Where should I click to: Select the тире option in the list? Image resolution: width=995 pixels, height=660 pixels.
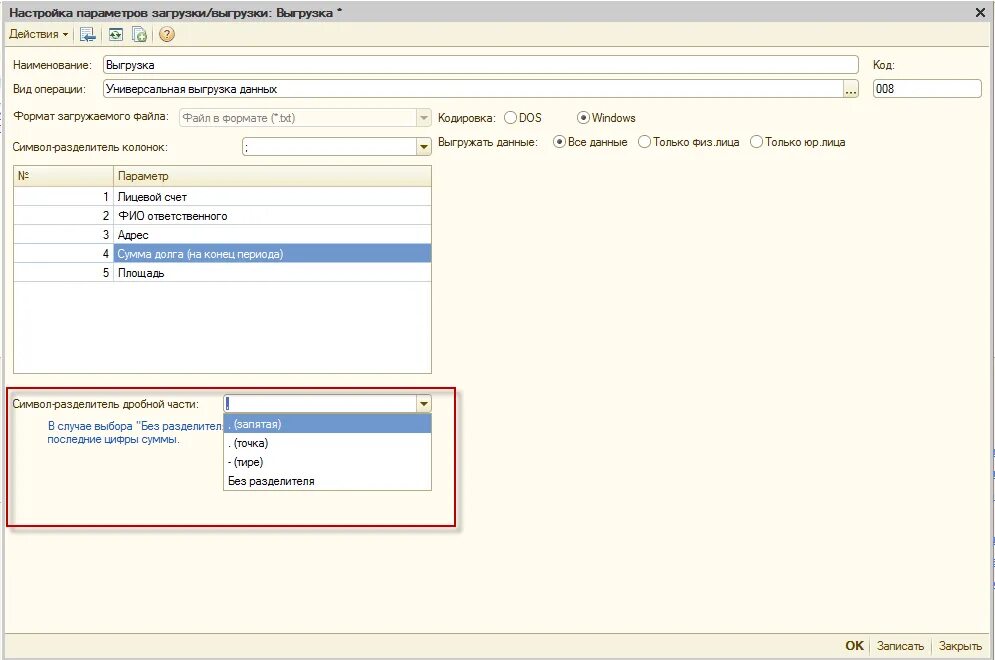[327, 462]
